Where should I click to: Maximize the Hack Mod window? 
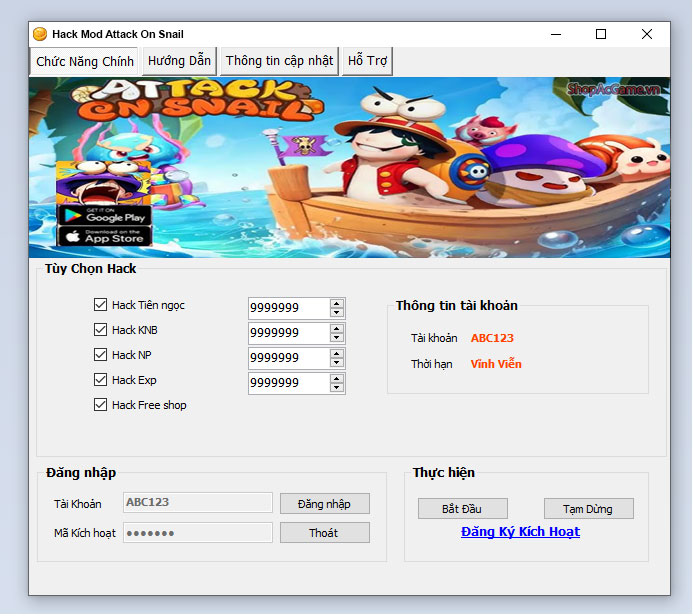coord(601,34)
